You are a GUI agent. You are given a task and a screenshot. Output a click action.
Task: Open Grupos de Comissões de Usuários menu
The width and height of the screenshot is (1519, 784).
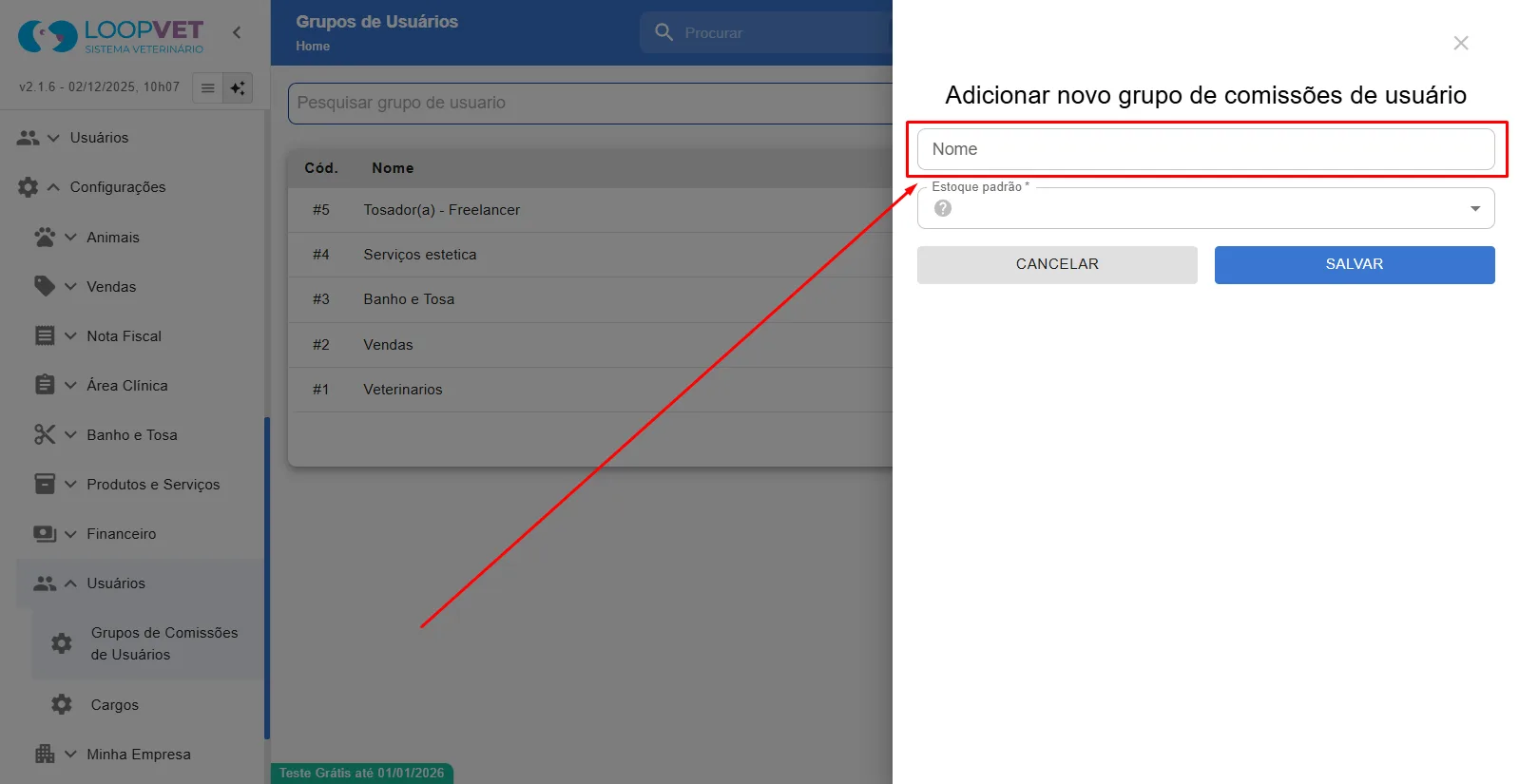tap(164, 643)
